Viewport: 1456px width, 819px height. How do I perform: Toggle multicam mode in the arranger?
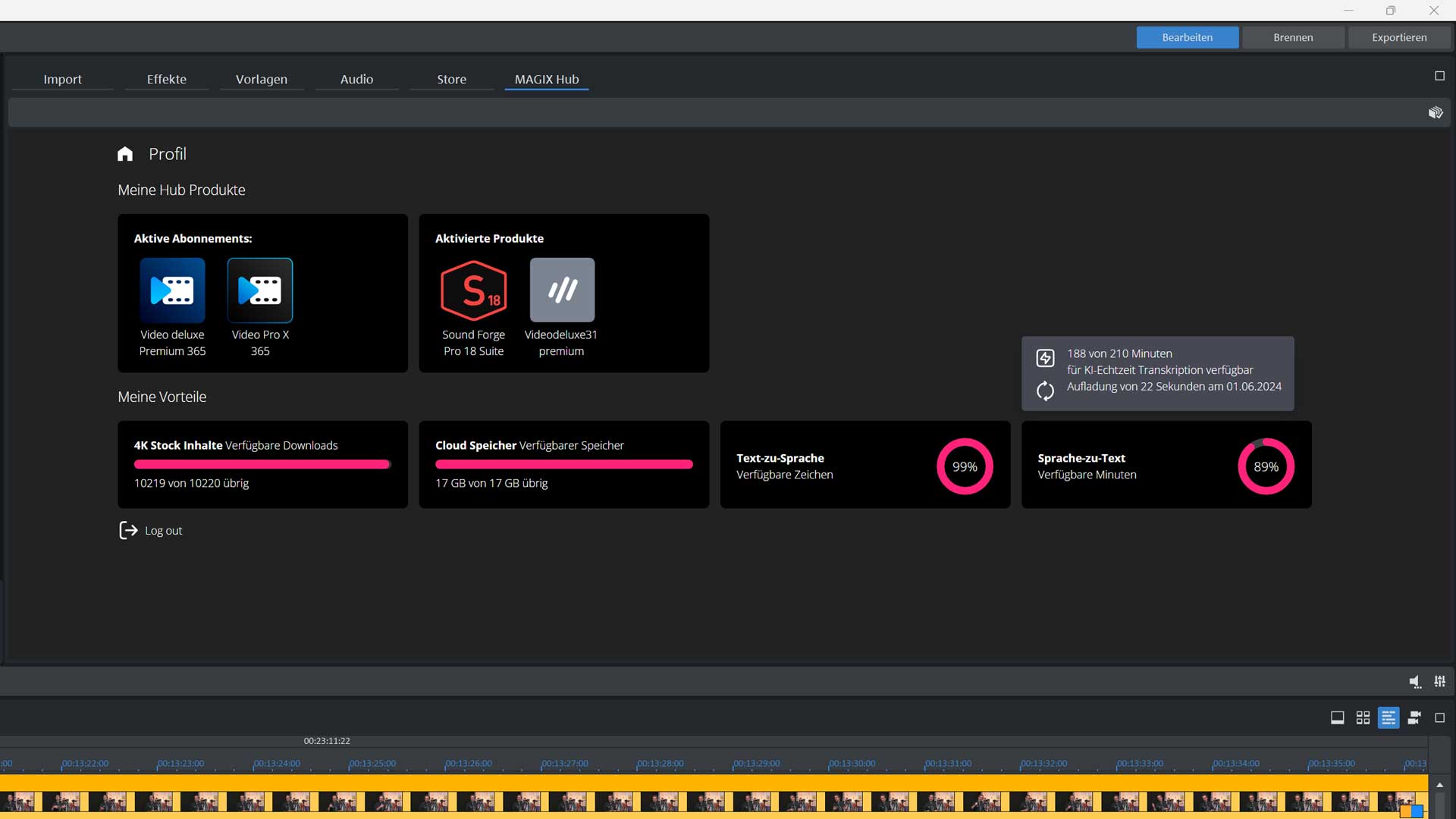[1414, 717]
